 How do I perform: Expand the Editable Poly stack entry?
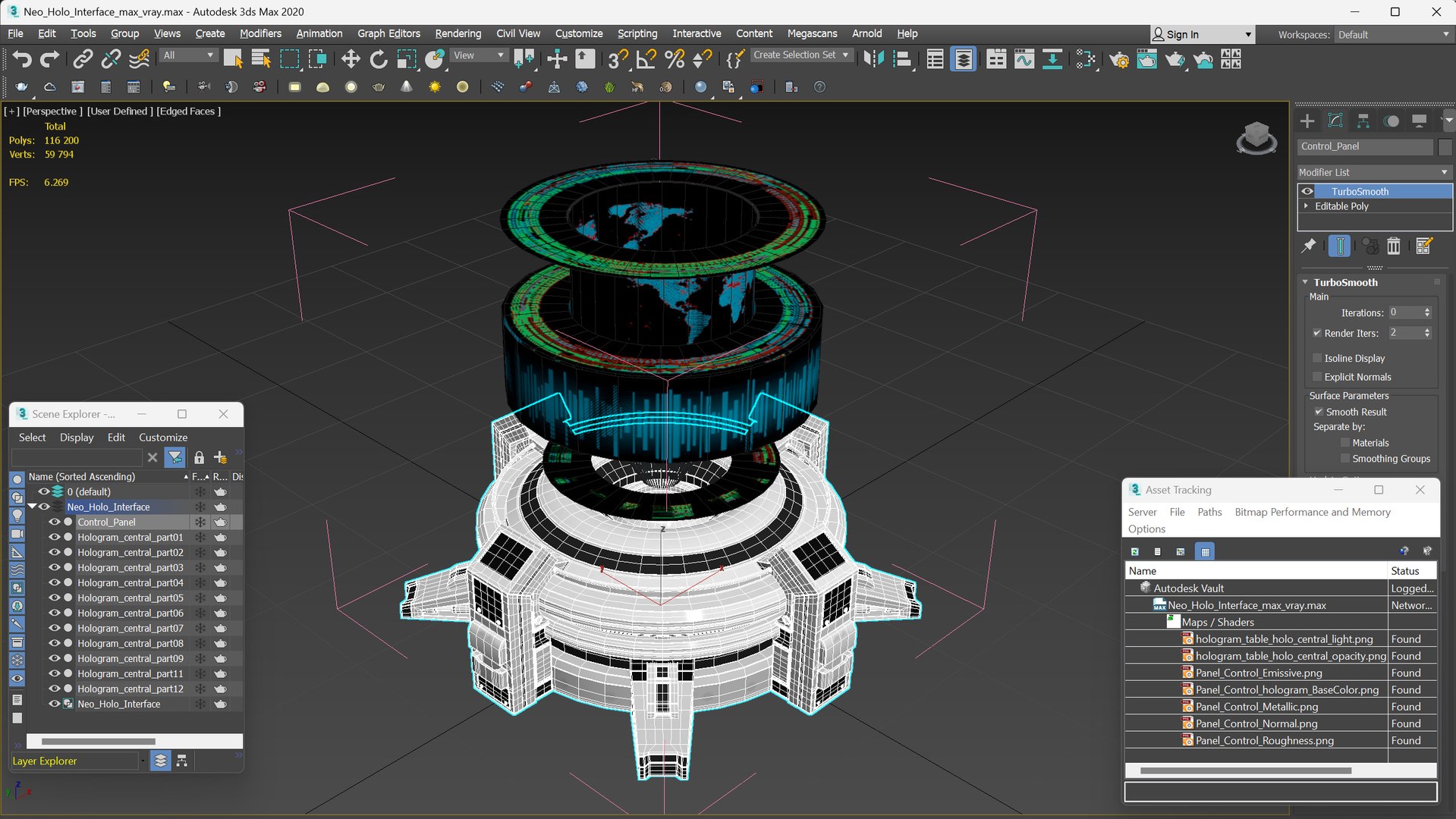click(x=1306, y=206)
